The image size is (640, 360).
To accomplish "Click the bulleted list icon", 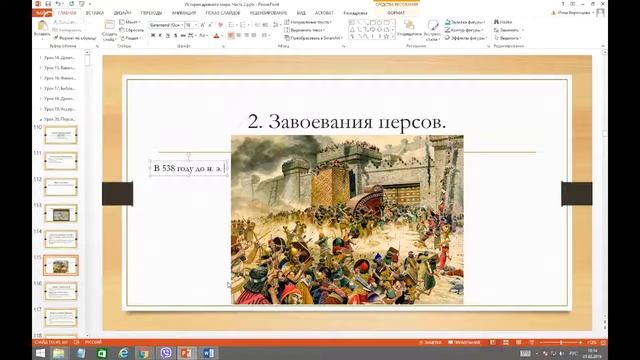I will pos(231,25).
